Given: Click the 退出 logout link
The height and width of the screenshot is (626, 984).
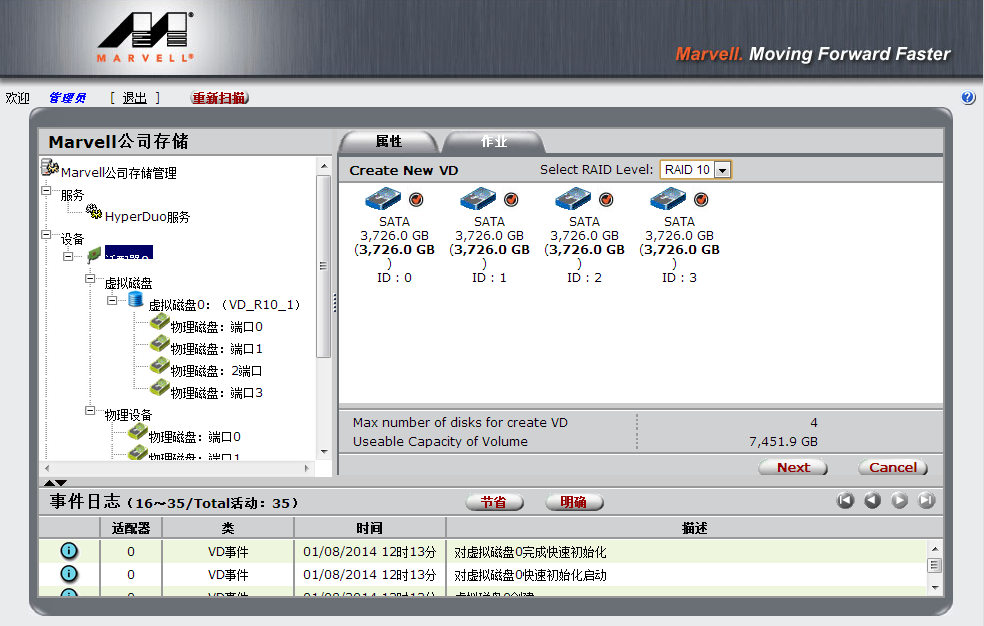Looking at the screenshot, I should 134,98.
